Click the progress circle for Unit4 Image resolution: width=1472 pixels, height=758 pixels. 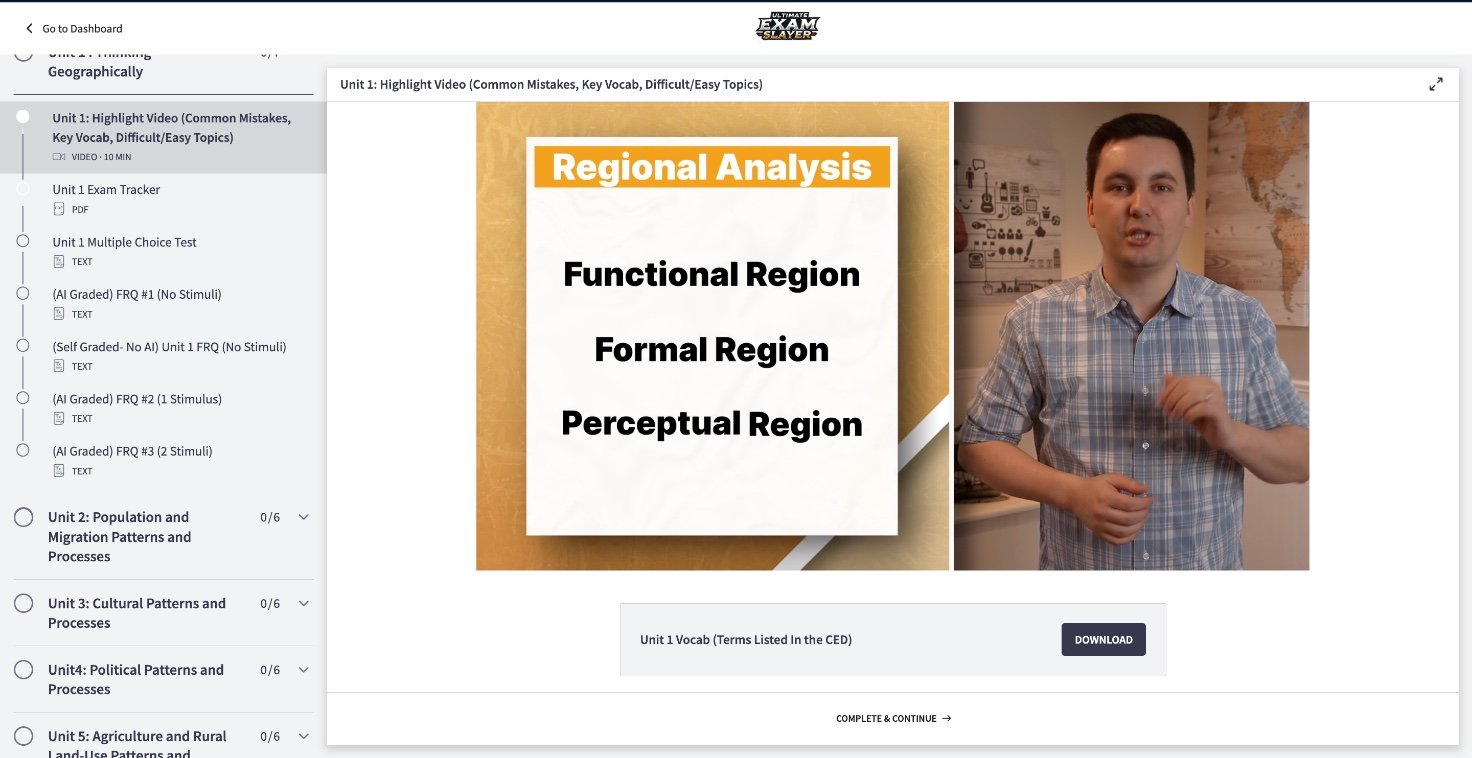24,670
